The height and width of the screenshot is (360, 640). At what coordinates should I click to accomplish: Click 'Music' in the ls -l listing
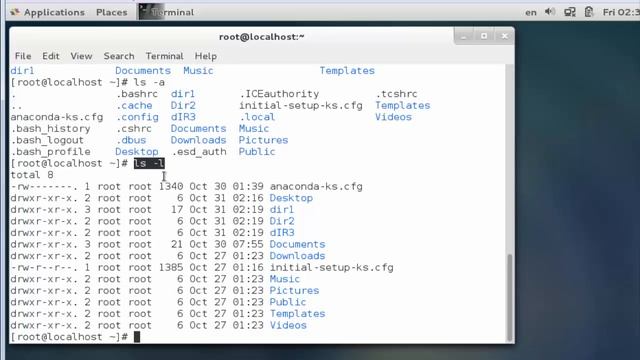point(284,279)
